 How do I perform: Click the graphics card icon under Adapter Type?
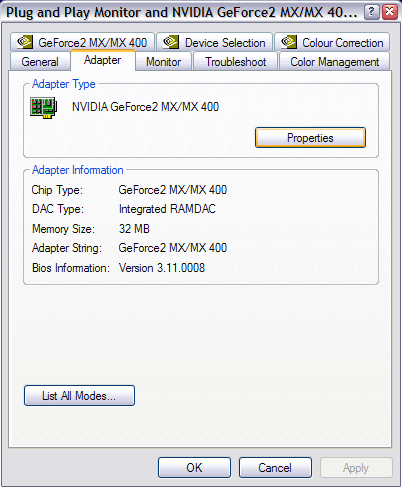pyautogui.click(x=44, y=108)
